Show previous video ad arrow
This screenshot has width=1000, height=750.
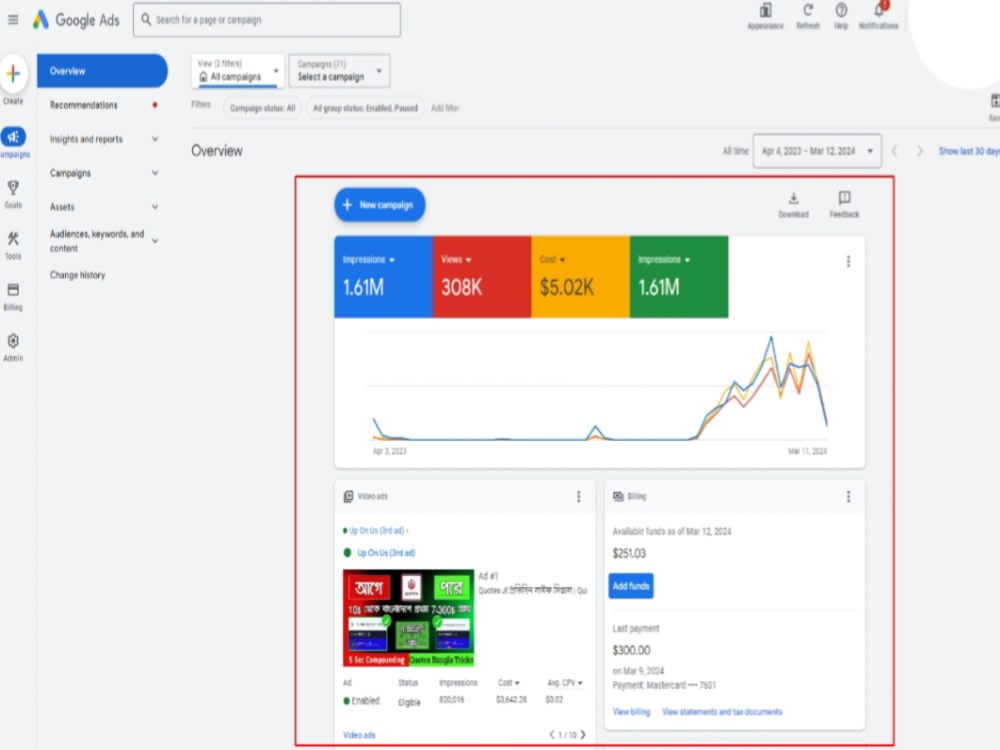[552, 735]
